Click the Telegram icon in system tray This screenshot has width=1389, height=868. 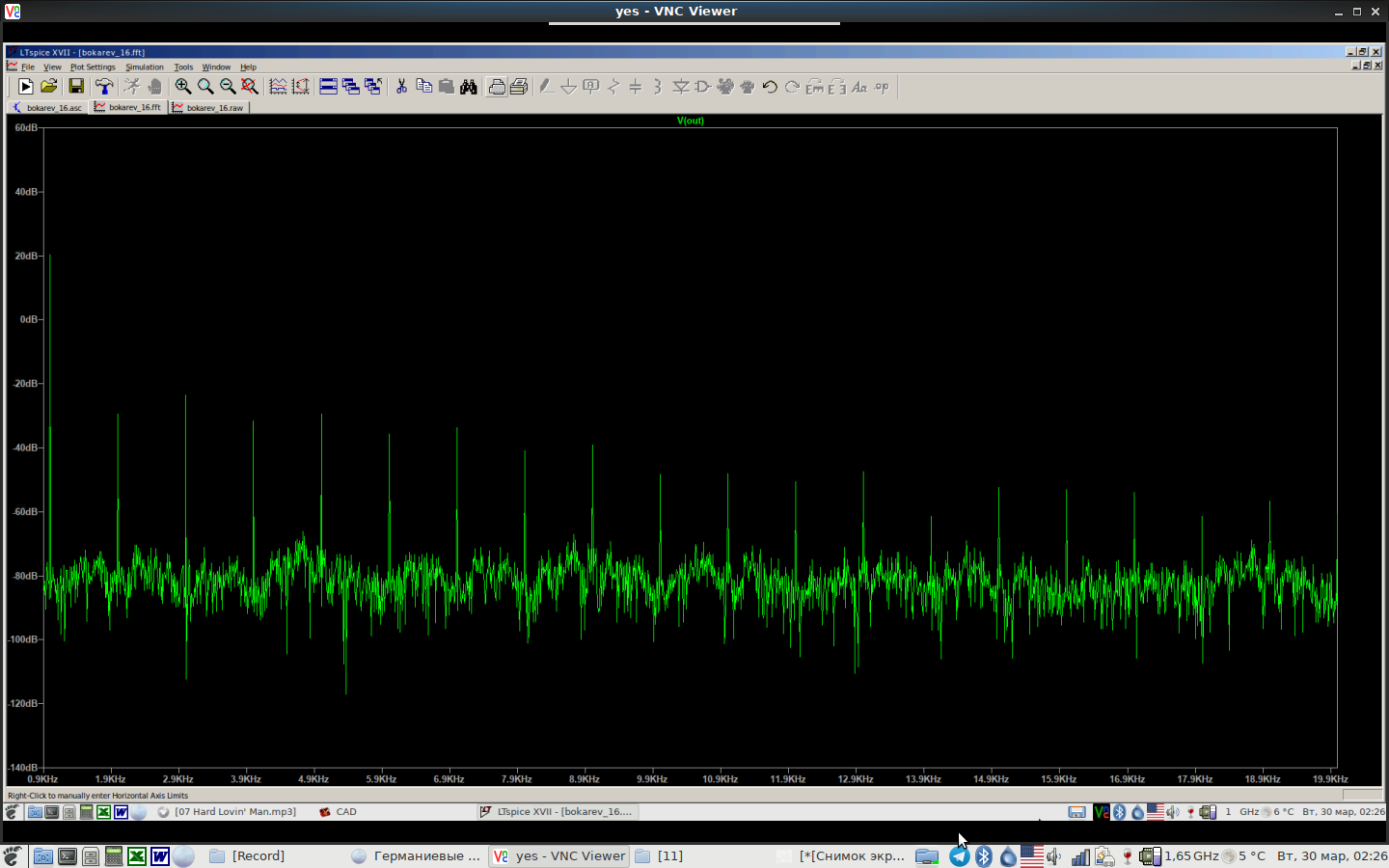click(x=960, y=856)
